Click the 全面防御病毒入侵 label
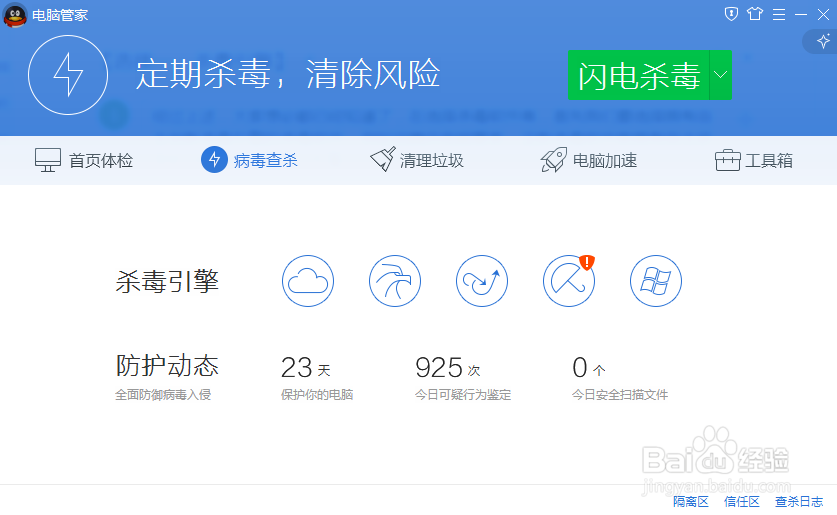This screenshot has height=515, width=837. pyautogui.click(x=163, y=395)
